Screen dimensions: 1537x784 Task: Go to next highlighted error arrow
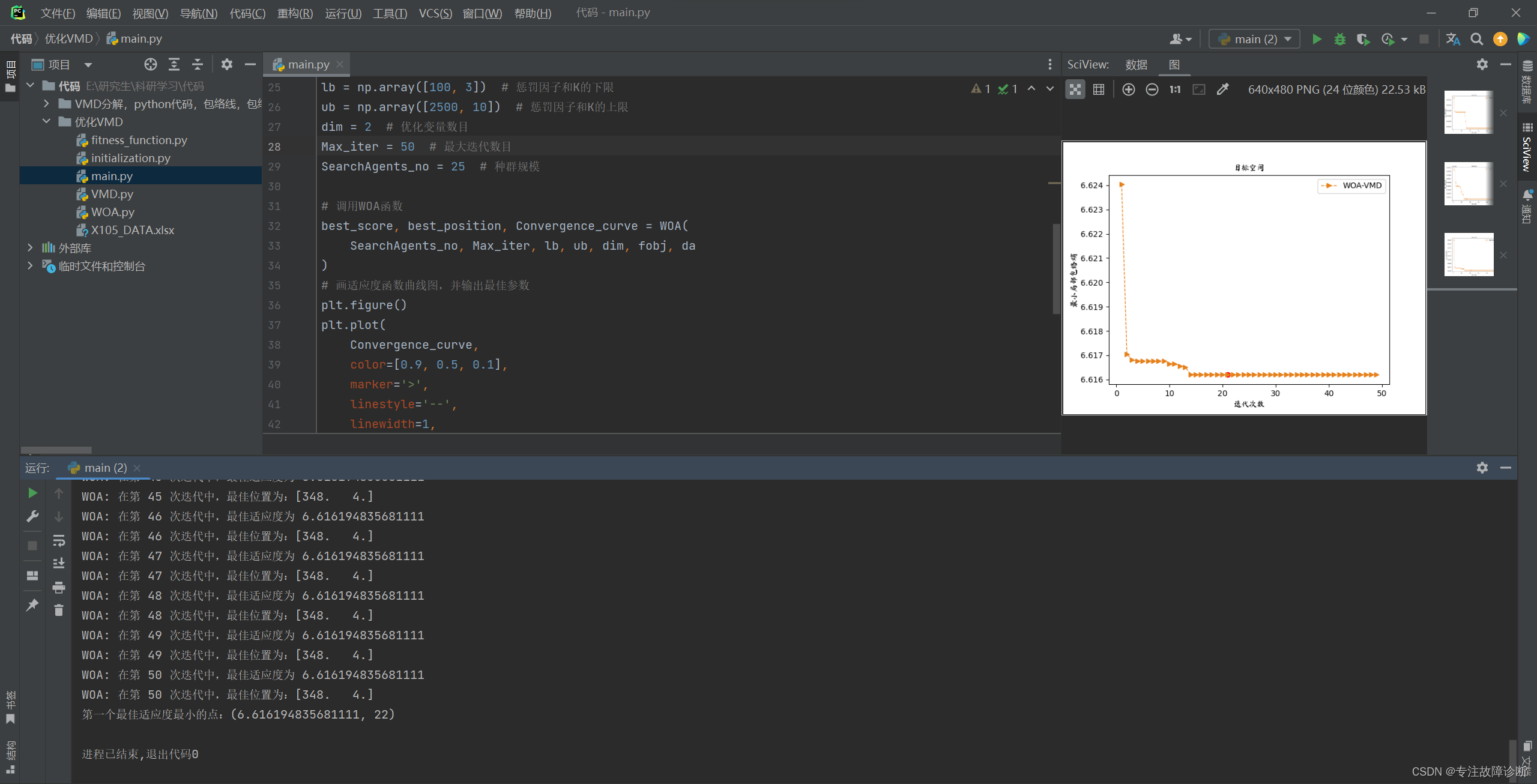[1050, 88]
